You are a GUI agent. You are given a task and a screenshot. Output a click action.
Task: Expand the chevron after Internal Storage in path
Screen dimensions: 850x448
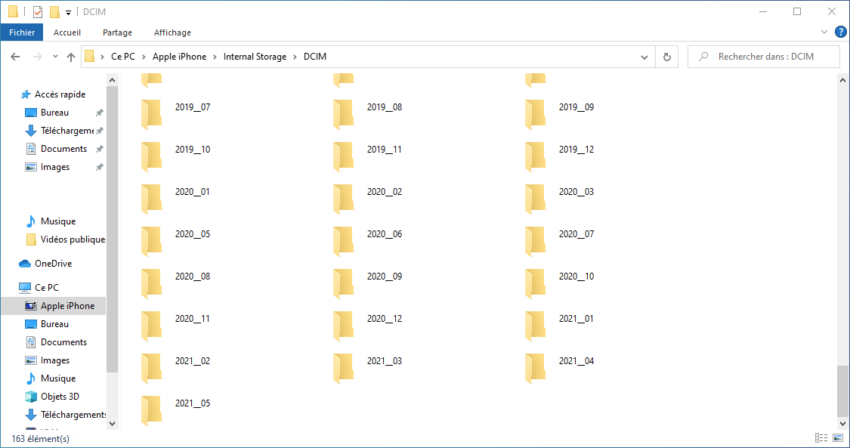click(295, 57)
